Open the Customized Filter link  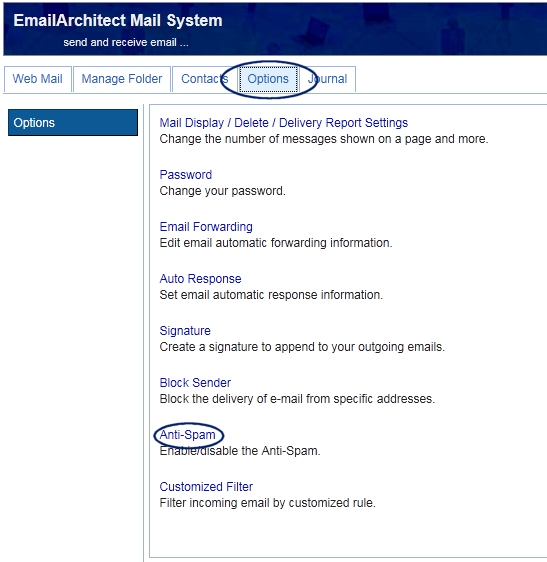click(x=206, y=486)
